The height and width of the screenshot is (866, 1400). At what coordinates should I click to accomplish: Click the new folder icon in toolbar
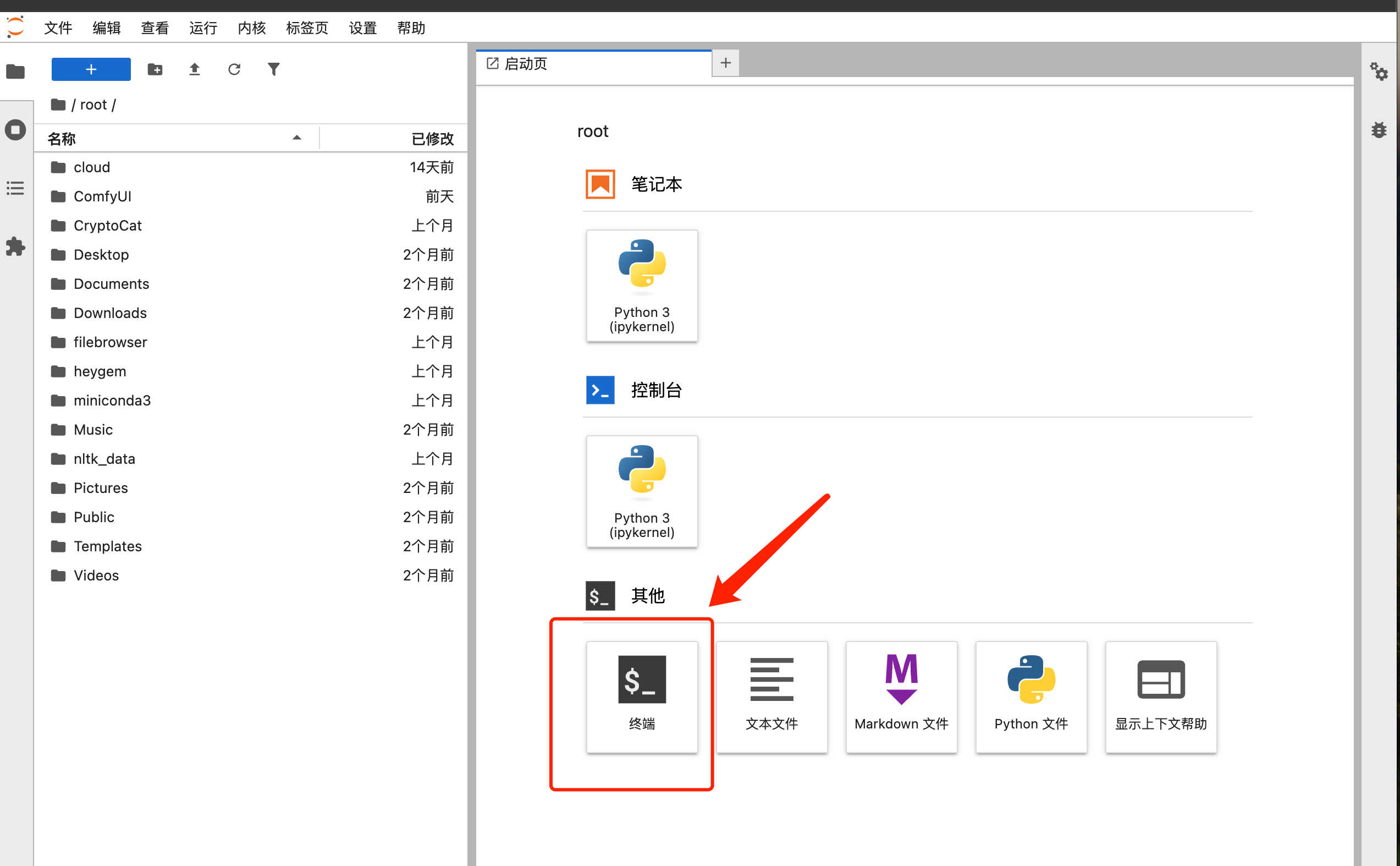(155, 69)
